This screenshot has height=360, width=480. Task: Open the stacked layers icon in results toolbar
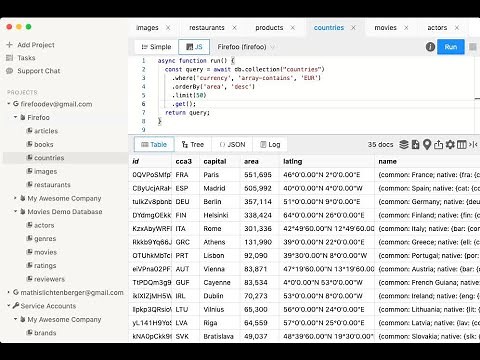[x=404, y=145]
